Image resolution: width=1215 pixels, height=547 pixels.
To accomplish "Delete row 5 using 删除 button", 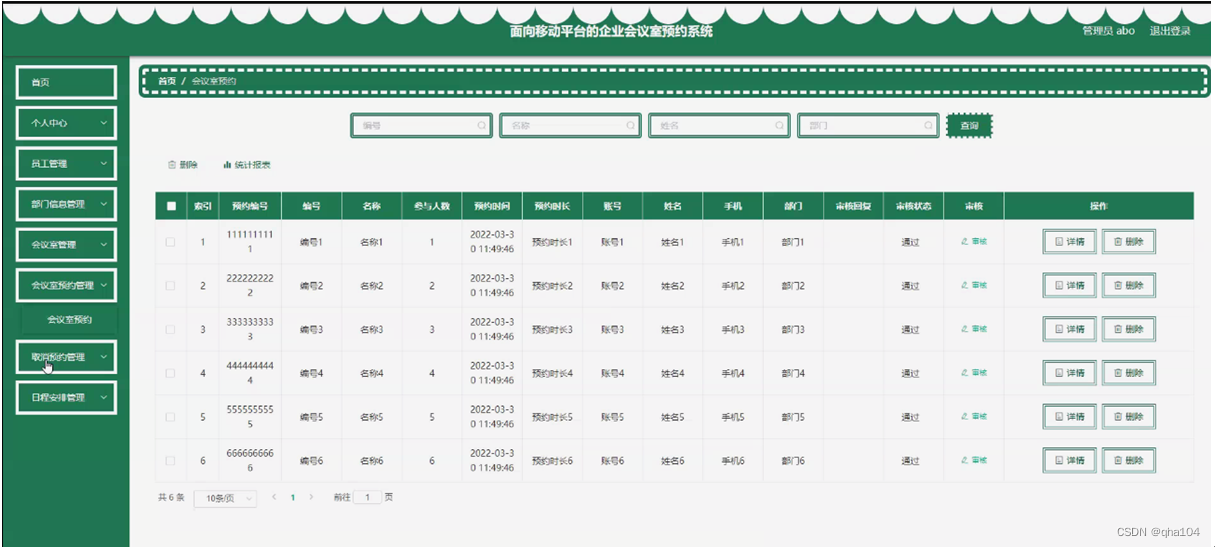I will pos(1128,417).
